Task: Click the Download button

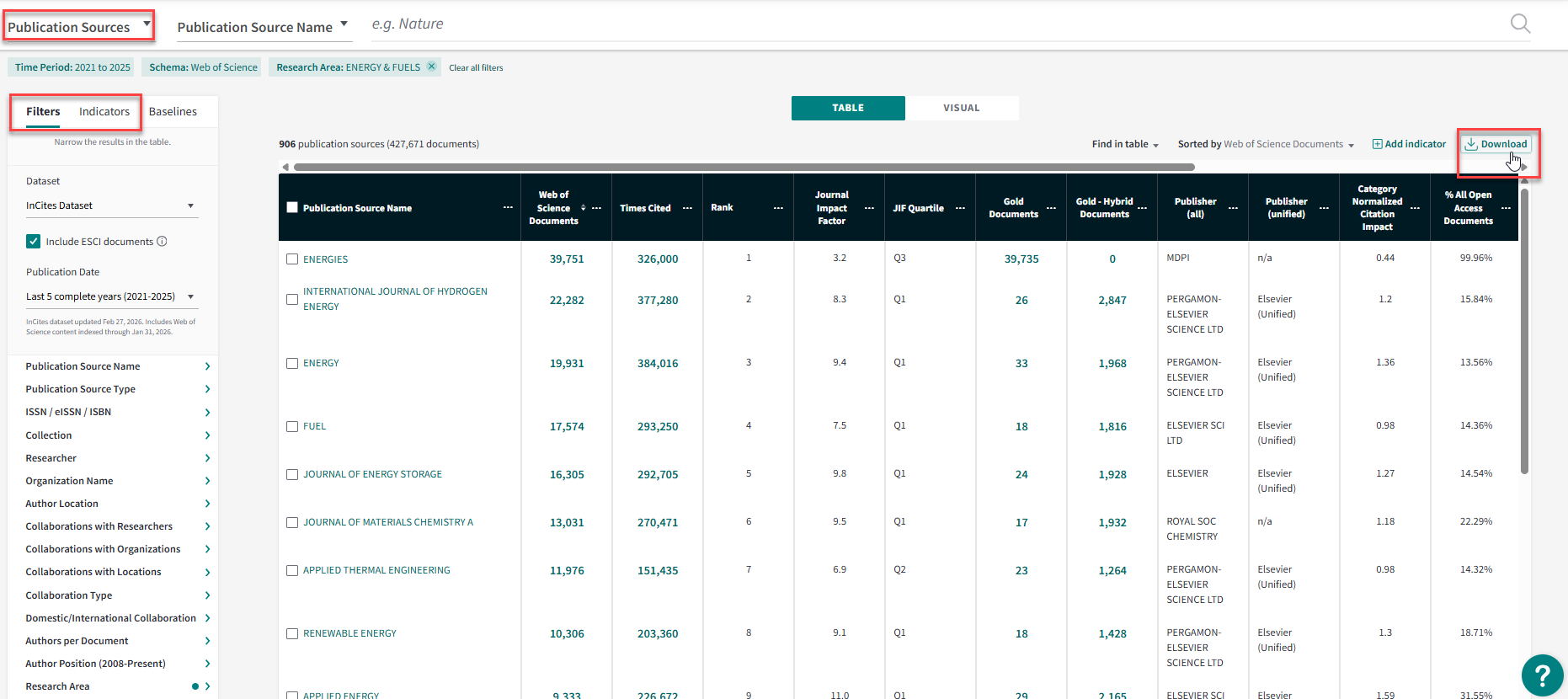Action: pos(1496,144)
